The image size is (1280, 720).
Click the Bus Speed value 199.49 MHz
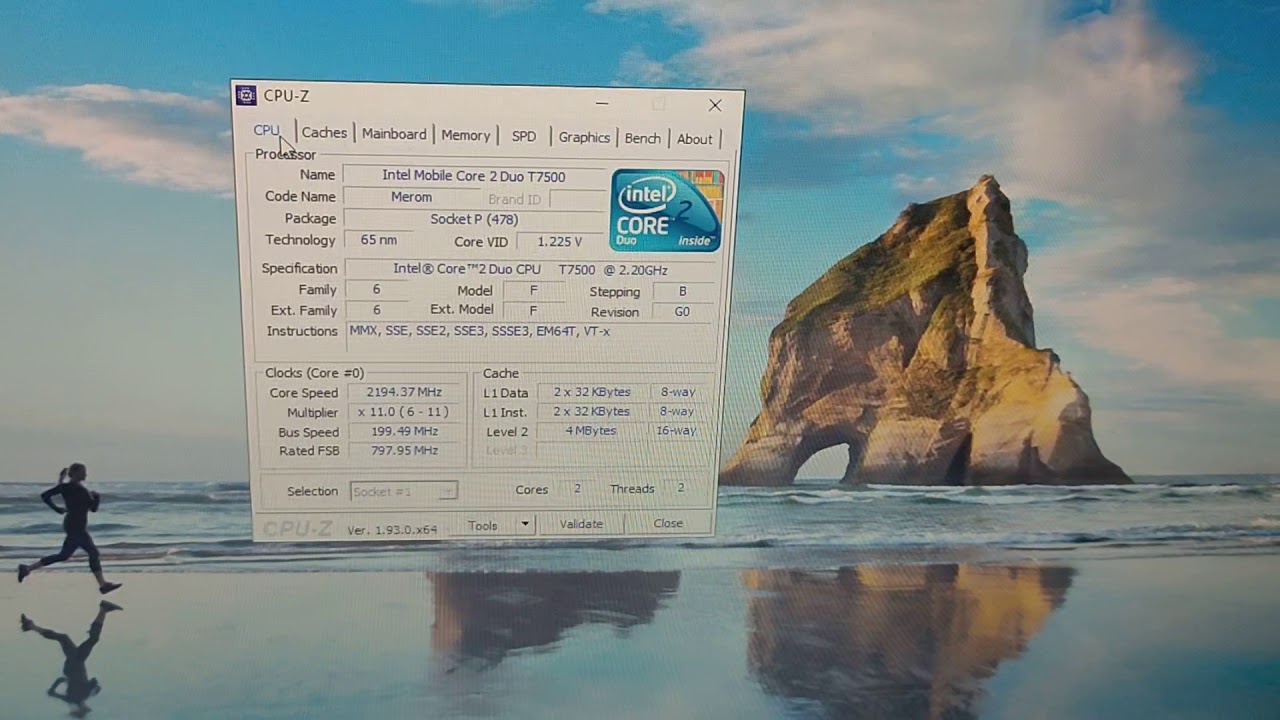[404, 431]
